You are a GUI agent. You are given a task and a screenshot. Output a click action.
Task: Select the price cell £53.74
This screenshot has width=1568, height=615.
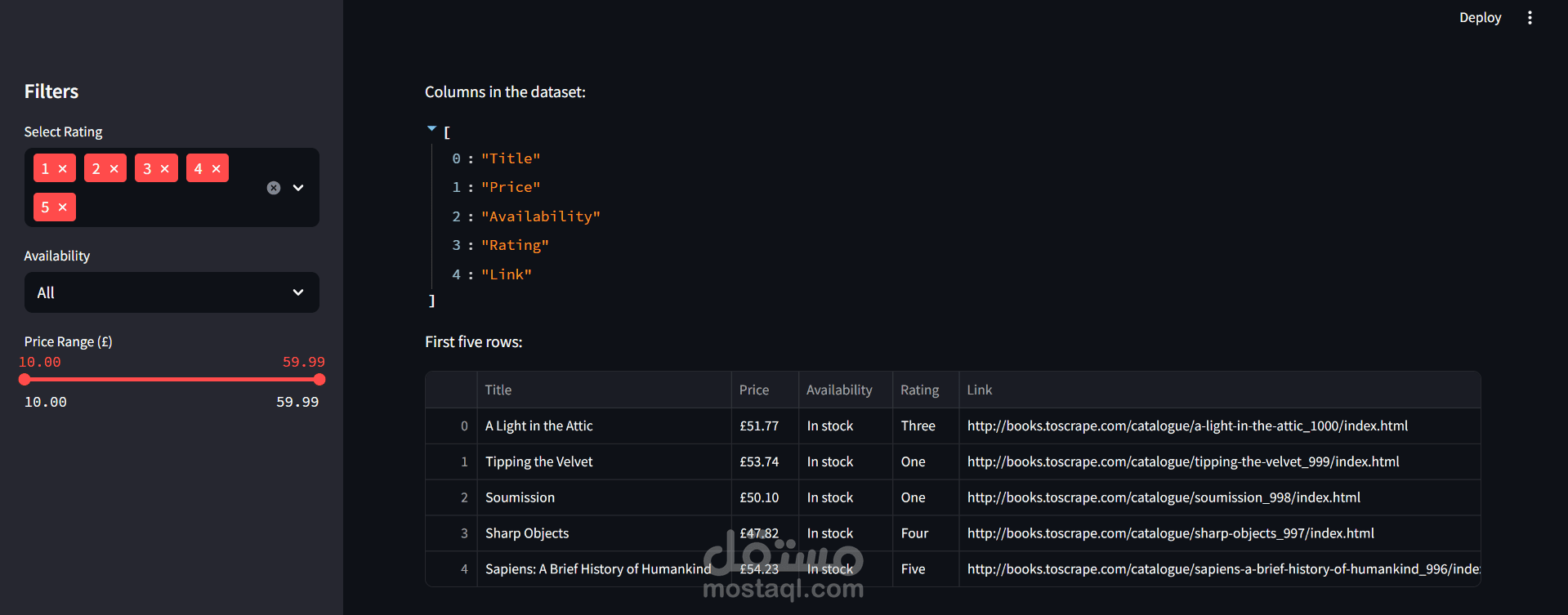pyautogui.click(x=765, y=461)
